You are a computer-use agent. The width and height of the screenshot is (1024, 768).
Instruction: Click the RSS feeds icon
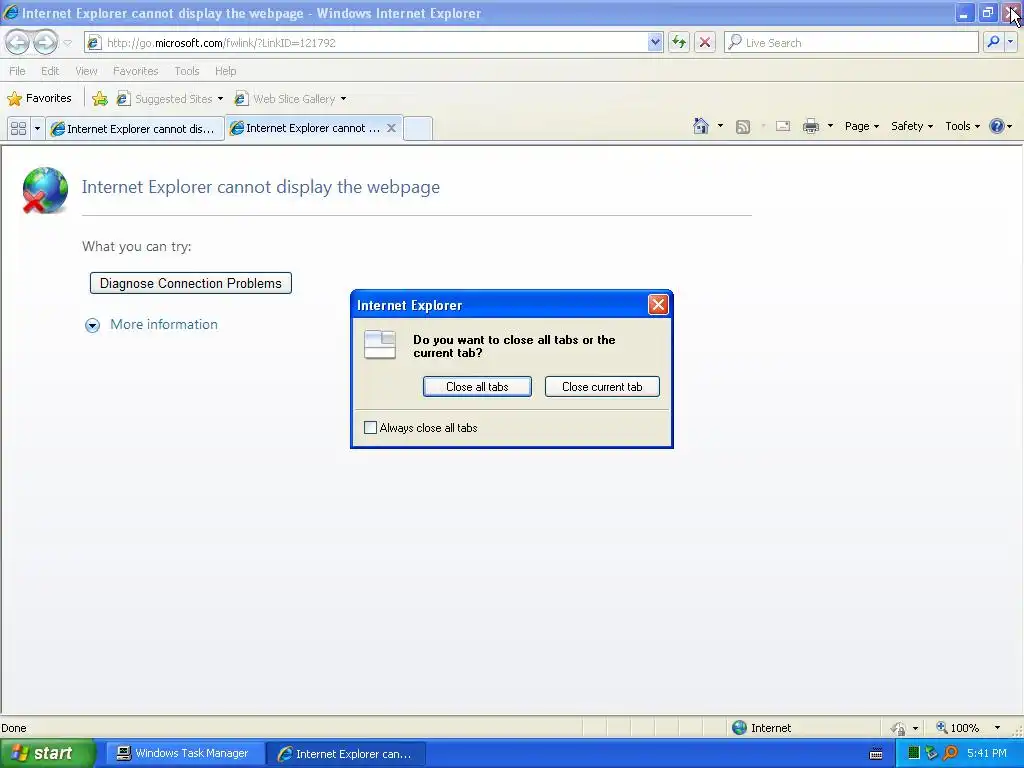[x=743, y=127]
